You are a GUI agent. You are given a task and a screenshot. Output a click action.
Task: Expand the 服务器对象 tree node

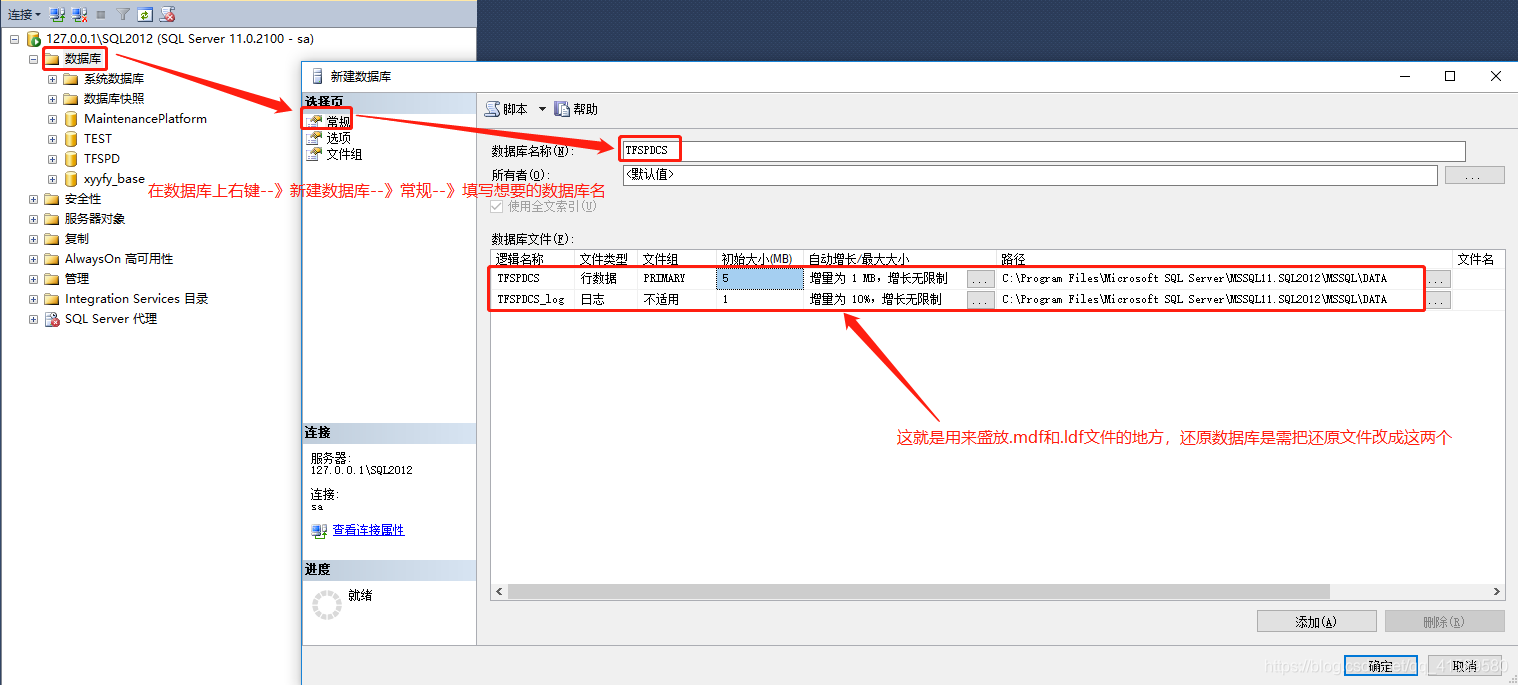pyautogui.click(x=33, y=219)
